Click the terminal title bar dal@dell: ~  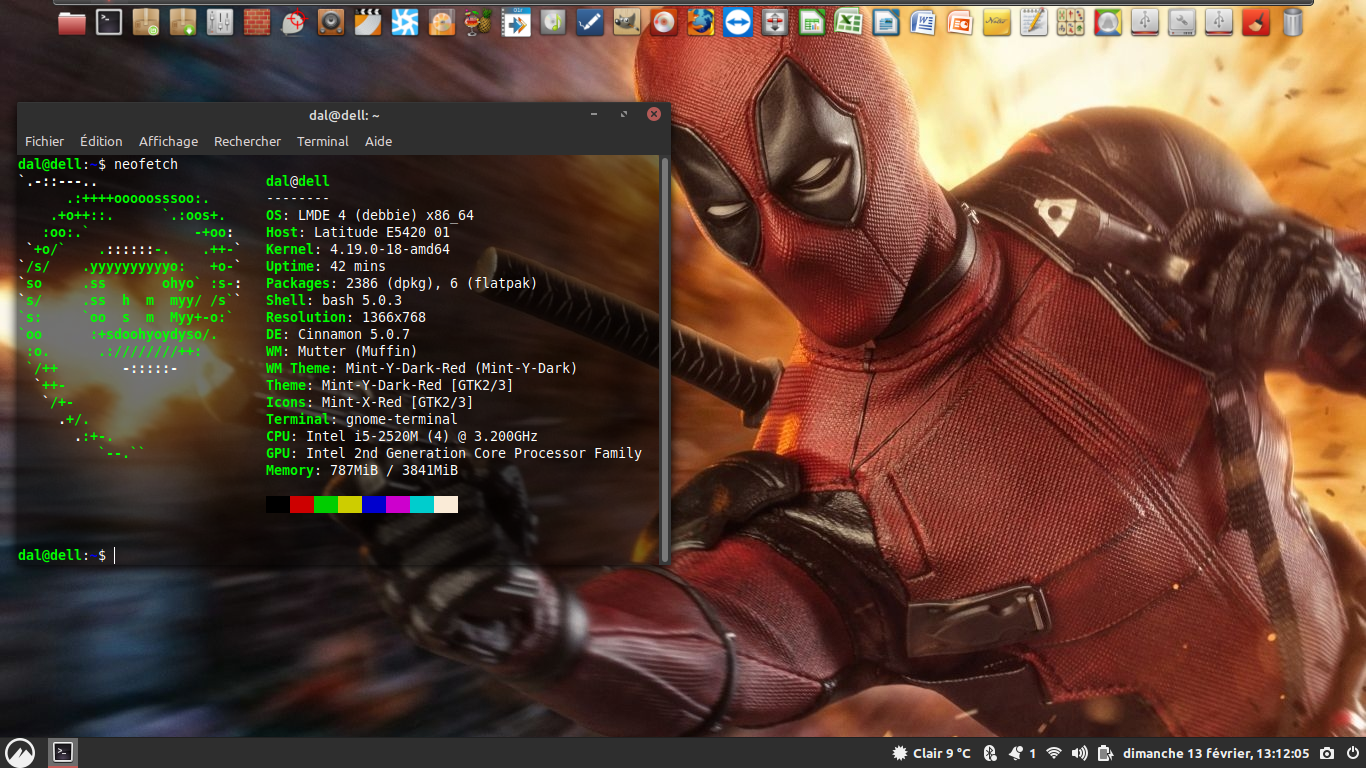point(344,115)
